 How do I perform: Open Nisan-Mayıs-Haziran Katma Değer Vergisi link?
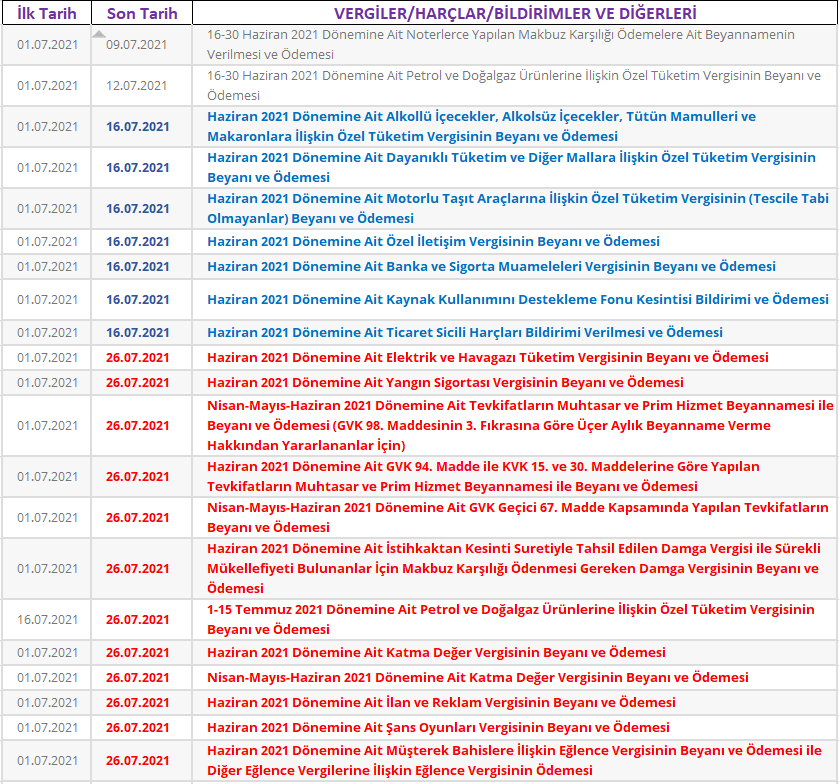pyautogui.click(x=477, y=678)
